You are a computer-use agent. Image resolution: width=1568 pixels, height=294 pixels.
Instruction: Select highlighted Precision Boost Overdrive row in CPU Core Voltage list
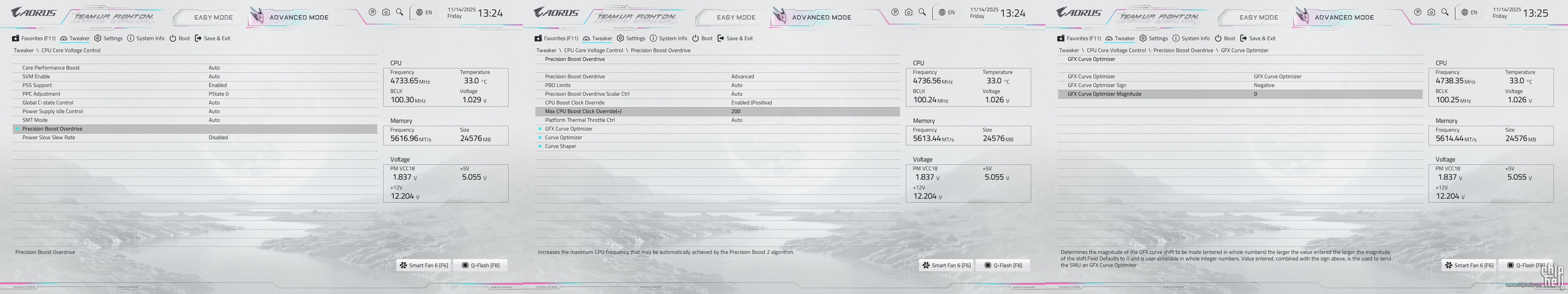click(52, 129)
